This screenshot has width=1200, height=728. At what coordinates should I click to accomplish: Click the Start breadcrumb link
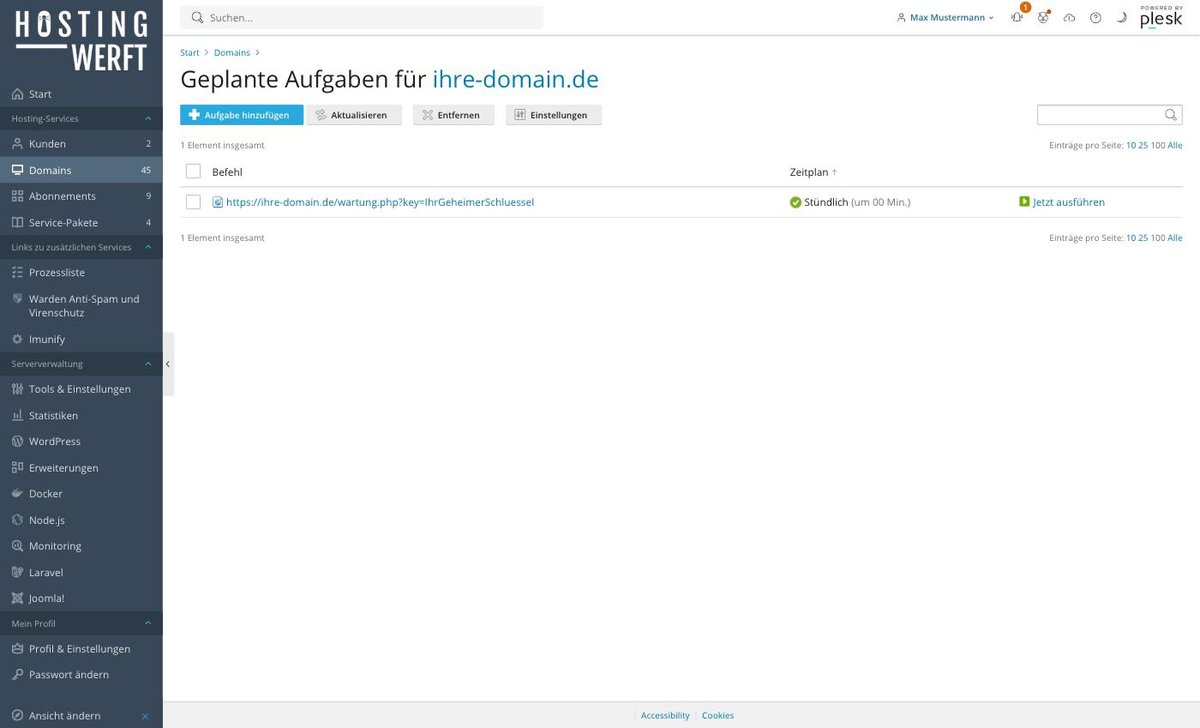190,52
